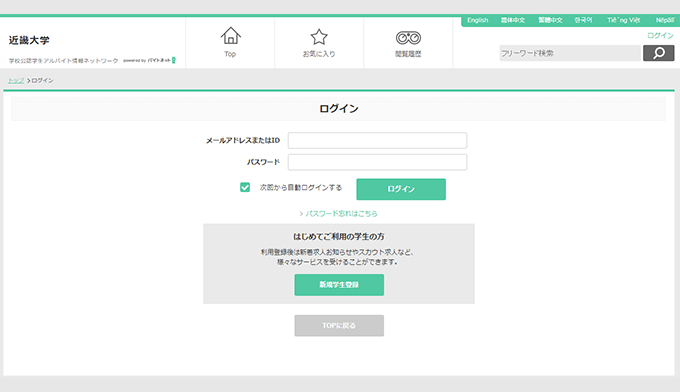Viewport: 680px width, 392px height.
Task: Click the 新規学生登録 registration button
Action: tap(339, 285)
